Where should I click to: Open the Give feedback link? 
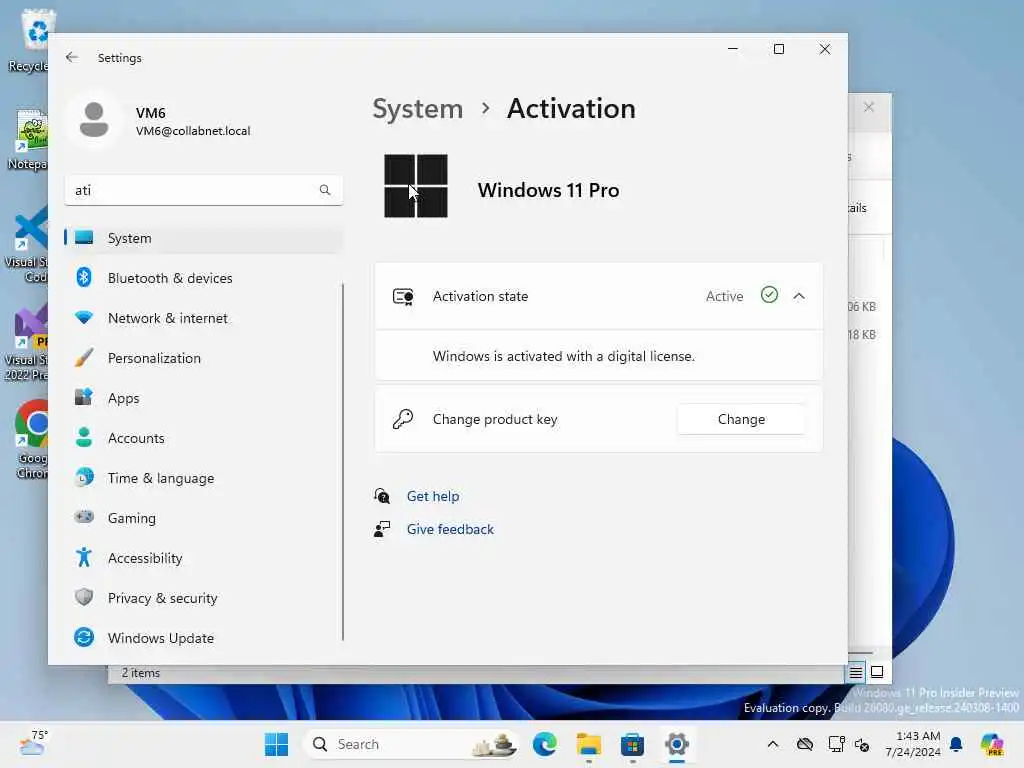(450, 530)
